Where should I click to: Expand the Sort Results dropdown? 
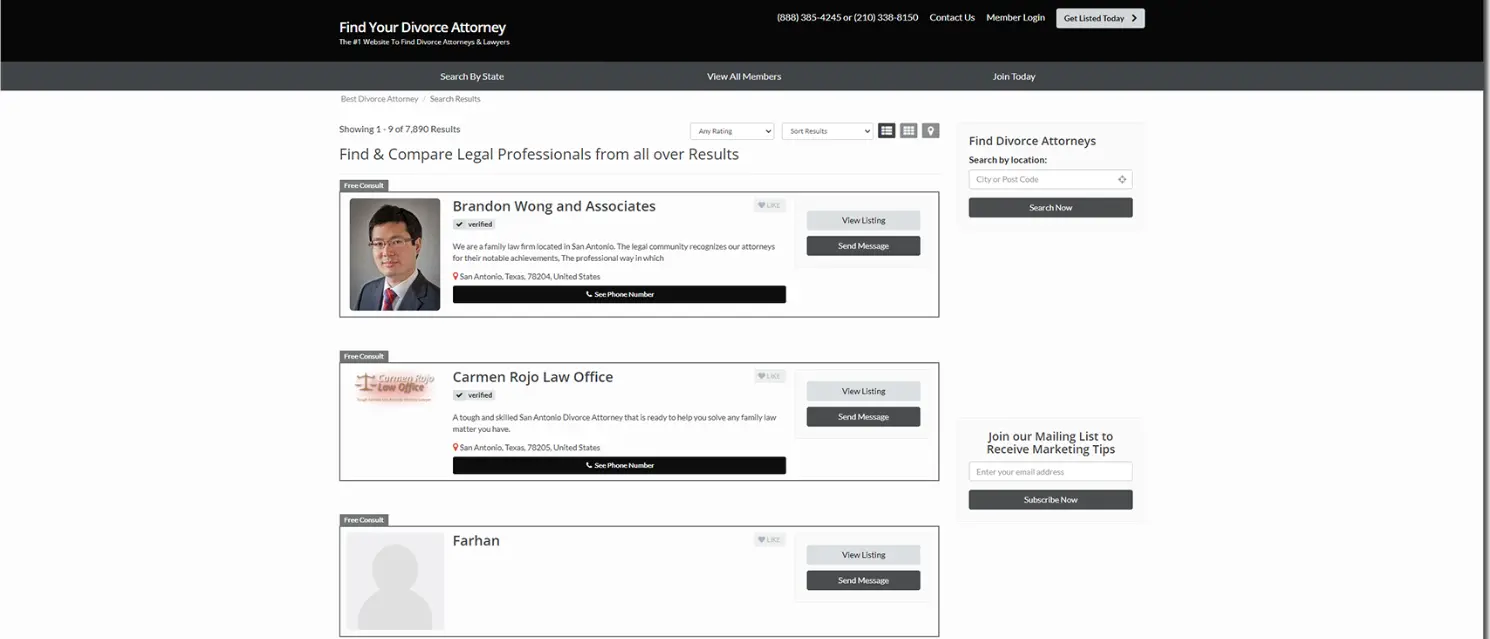click(x=827, y=131)
